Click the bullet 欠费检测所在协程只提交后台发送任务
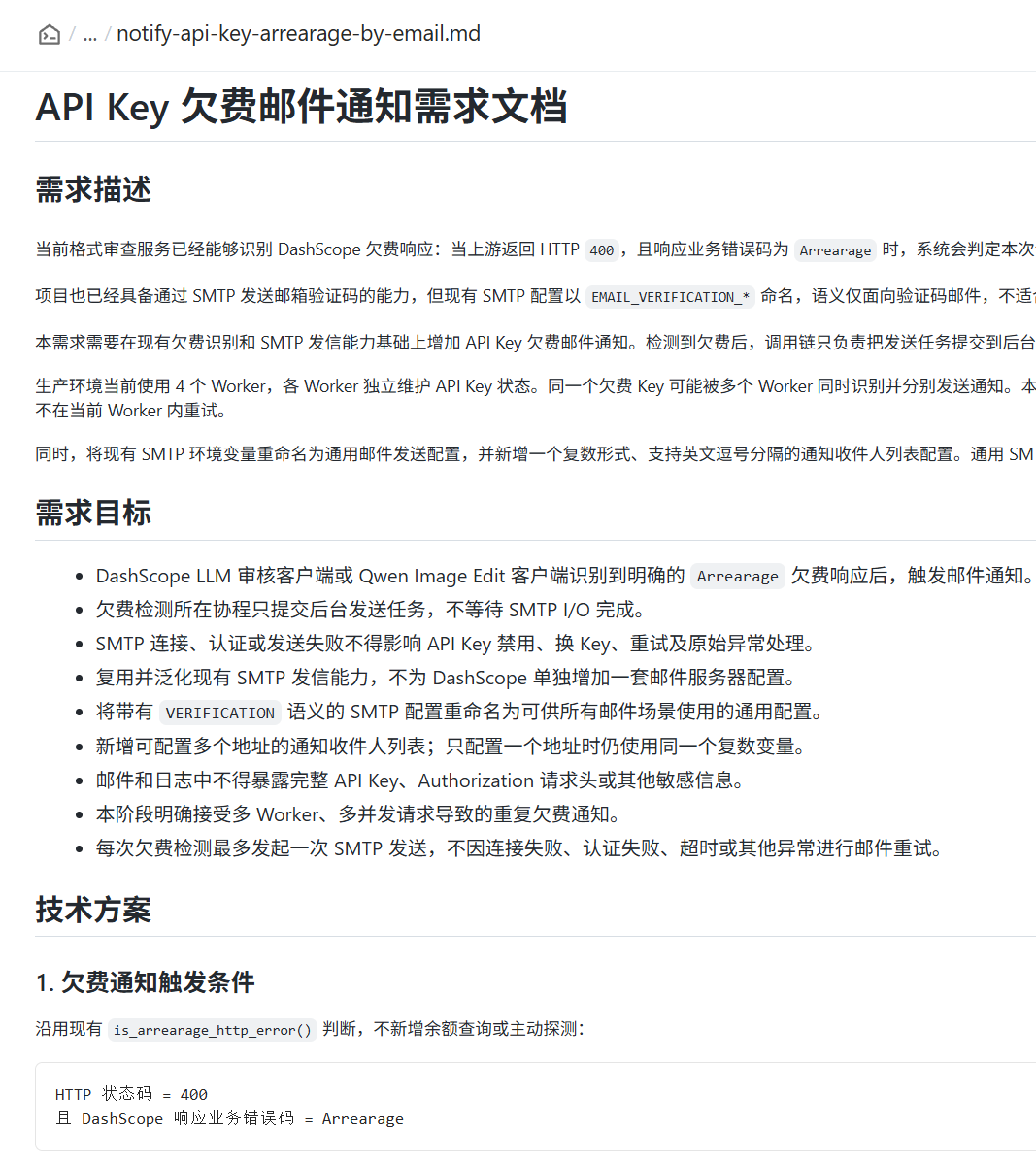The width and height of the screenshot is (1036, 1162). [x=373, y=610]
